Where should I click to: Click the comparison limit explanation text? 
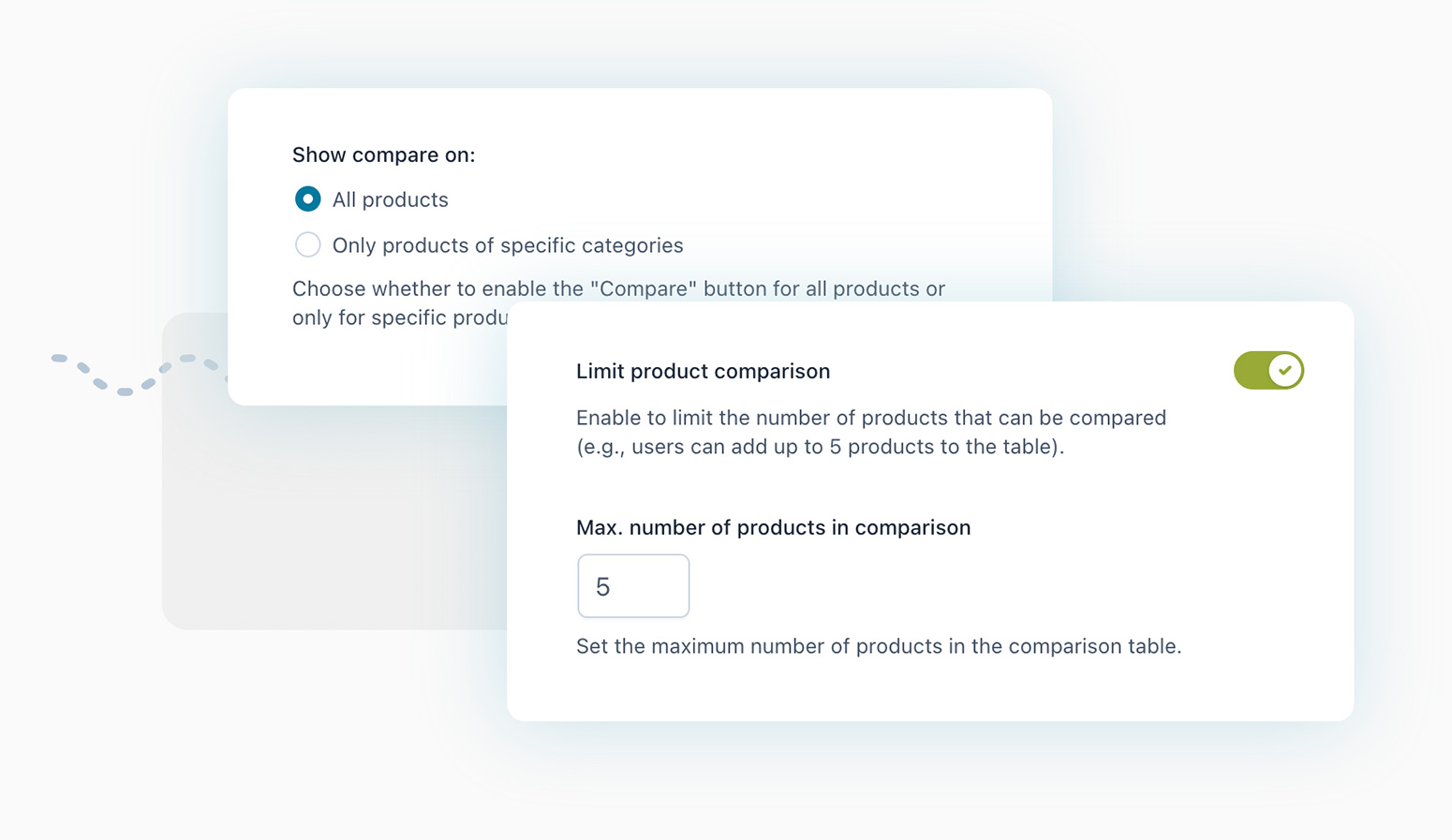pyautogui.click(x=870, y=432)
